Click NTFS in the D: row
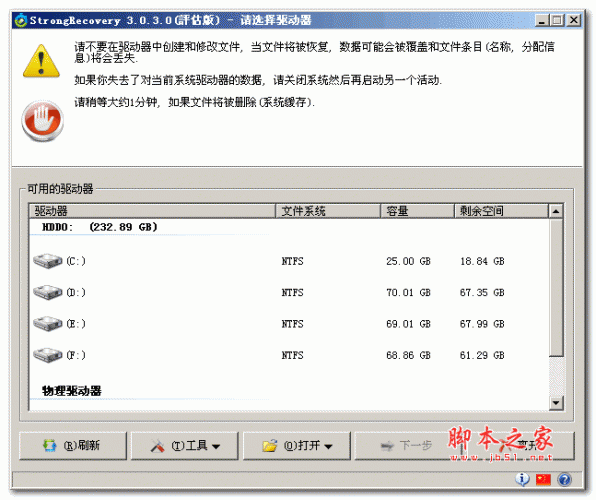Image resolution: width=596 pixels, height=500 pixels. coord(292,292)
